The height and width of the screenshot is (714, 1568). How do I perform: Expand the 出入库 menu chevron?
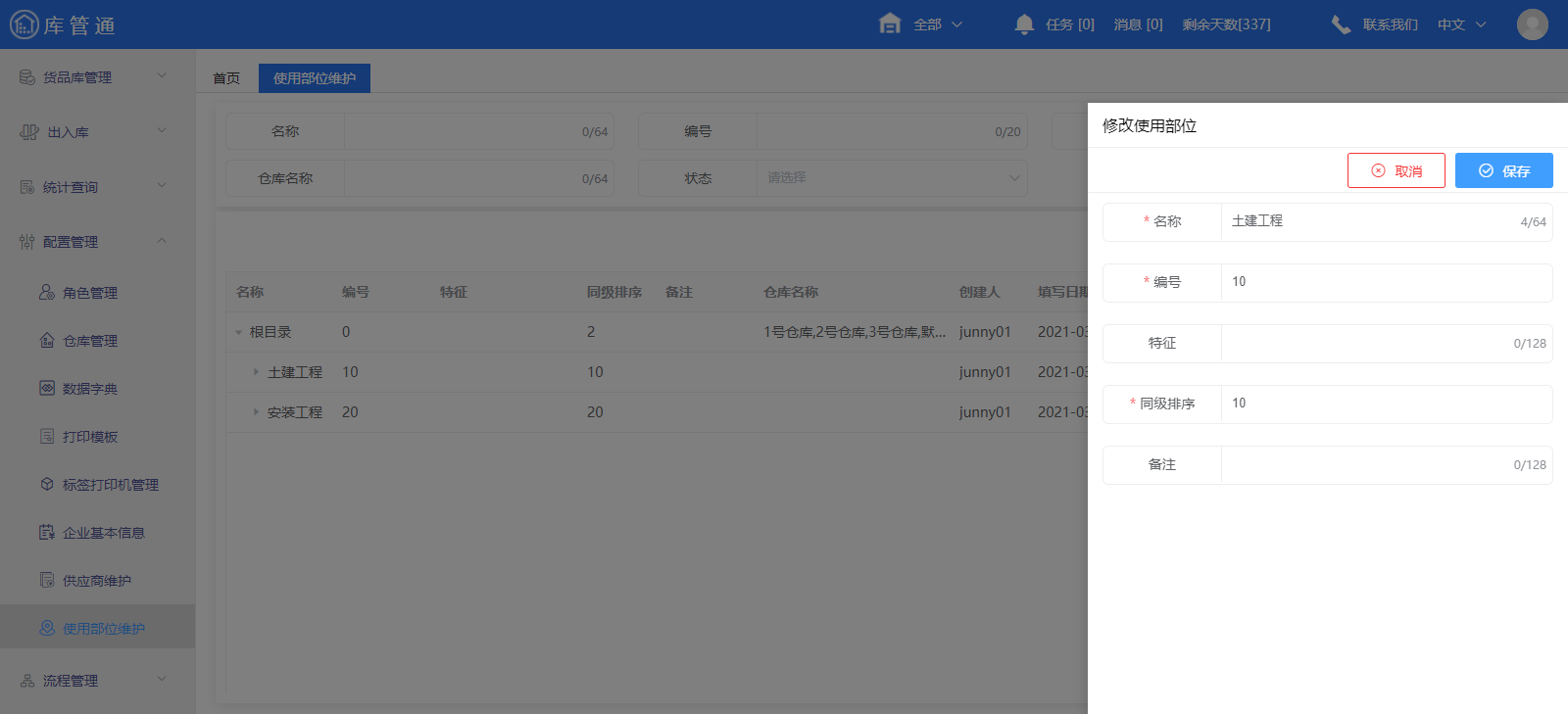click(x=162, y=130)
